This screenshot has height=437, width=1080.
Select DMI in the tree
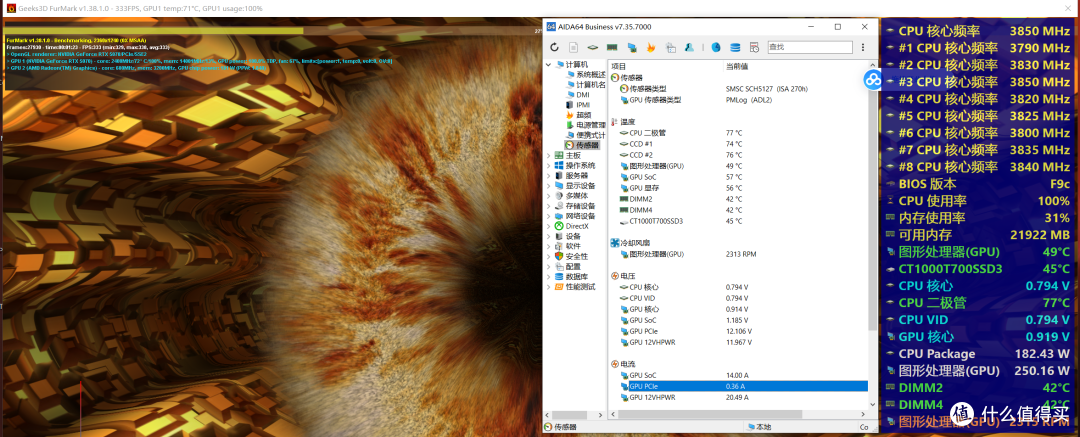click(x=577, y=94)
